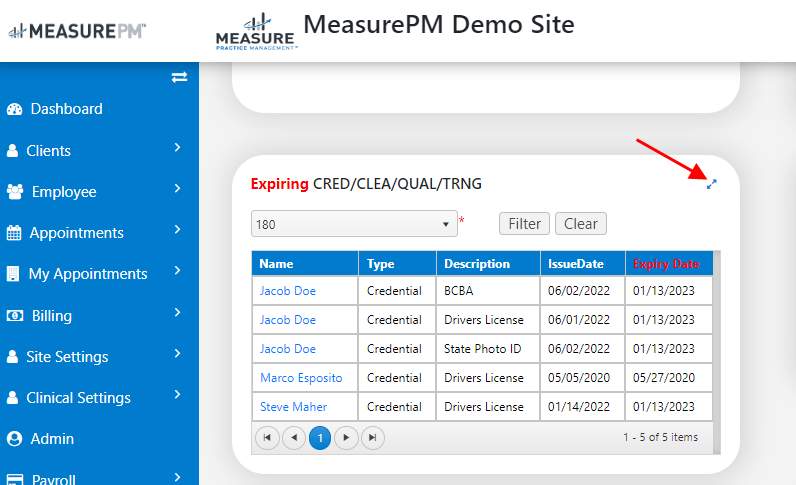Screen dimensions: 796x485
Task: Open the 180 days dropdown
Action: pyautogui.click(x=354, y=224)
